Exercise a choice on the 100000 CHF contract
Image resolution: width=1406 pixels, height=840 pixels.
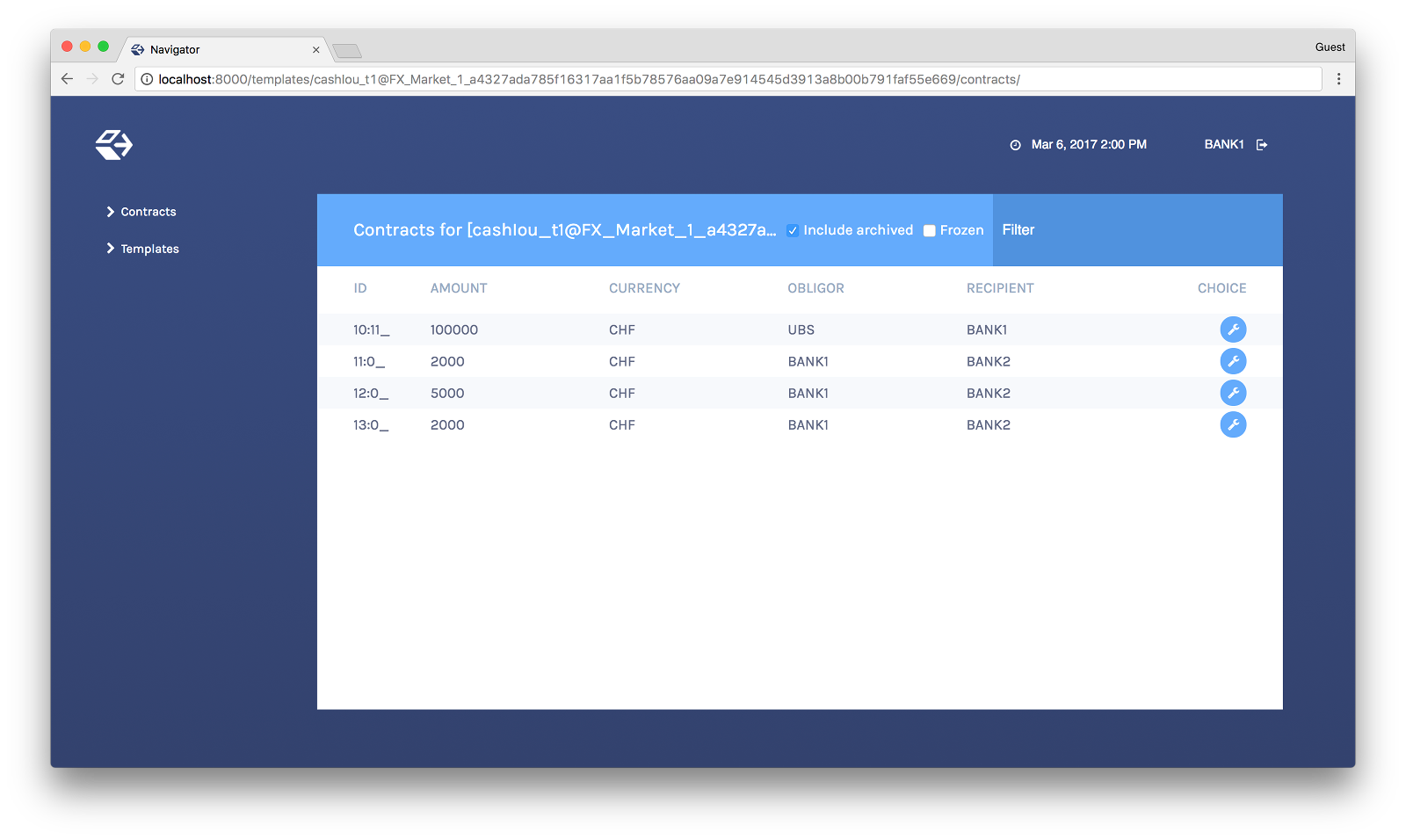tap(1234, 329)
